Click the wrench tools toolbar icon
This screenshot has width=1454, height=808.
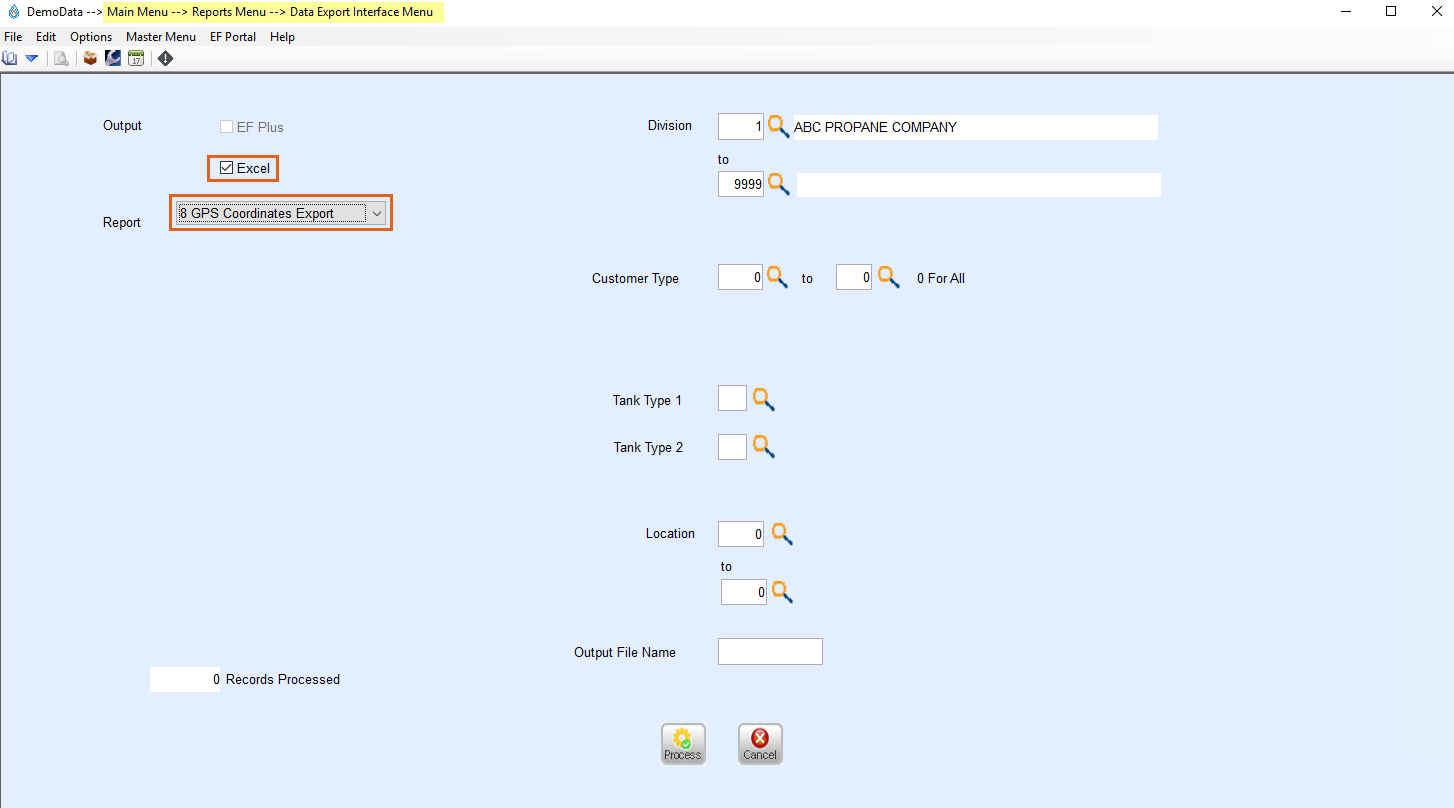point(113,59)
